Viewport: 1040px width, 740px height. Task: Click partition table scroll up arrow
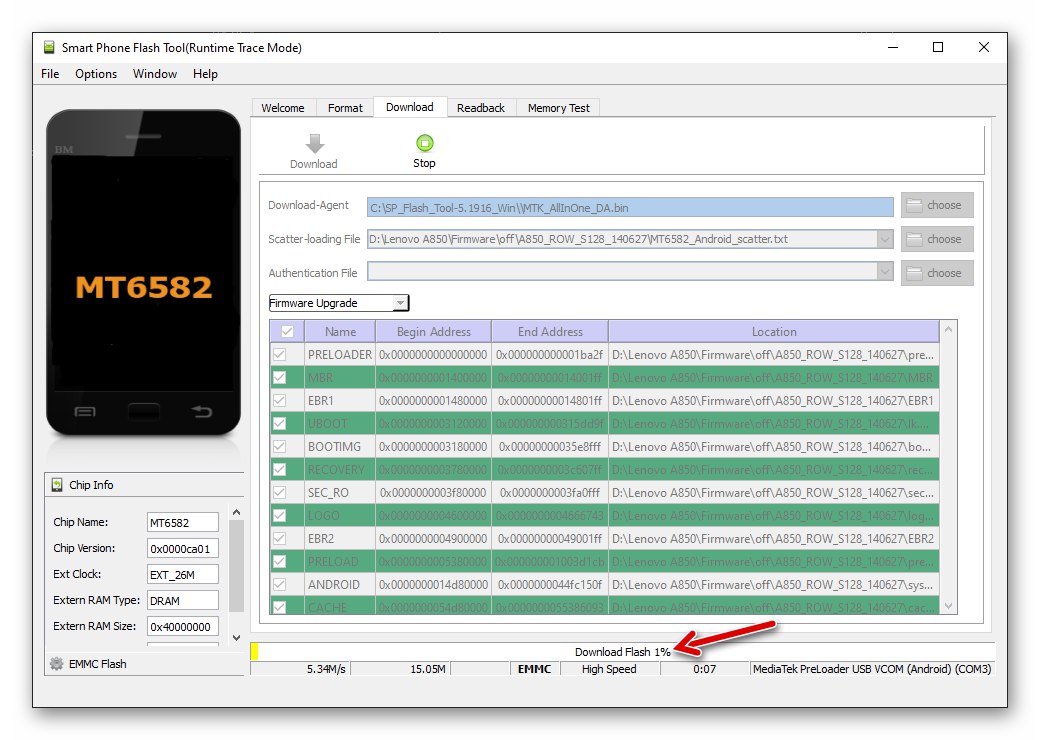tap(948, 329)
